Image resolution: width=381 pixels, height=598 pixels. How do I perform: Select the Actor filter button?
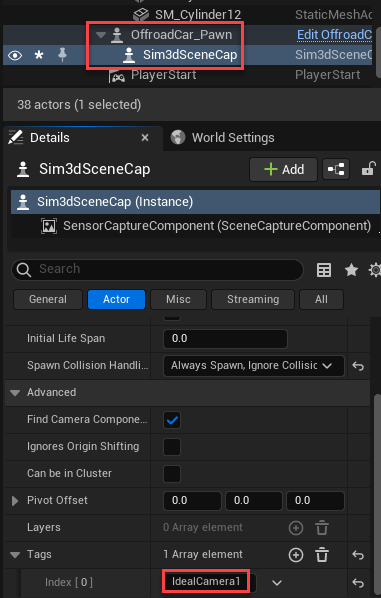click(116, 299)
